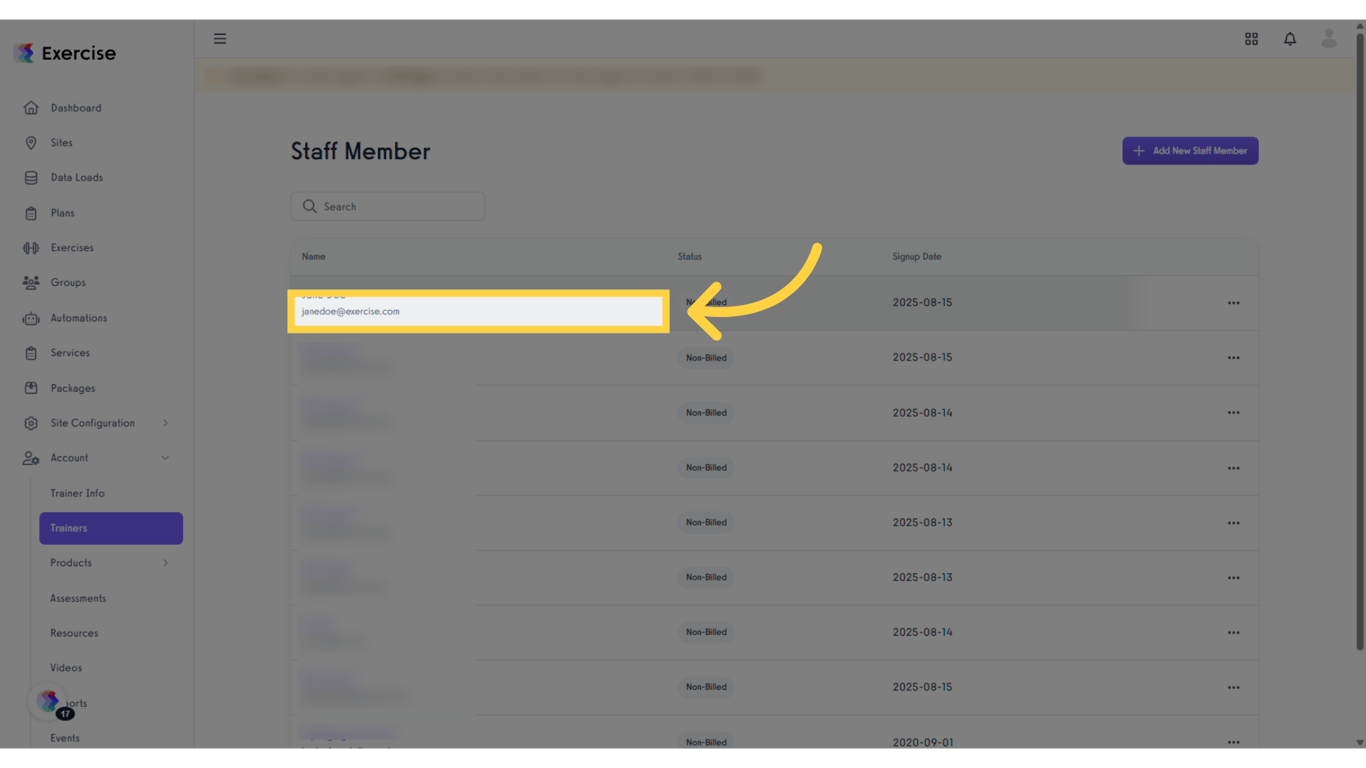The width and height of the screenshot is (1366, 768).
Task: Select the Packages icon
Action: [30, 387]
